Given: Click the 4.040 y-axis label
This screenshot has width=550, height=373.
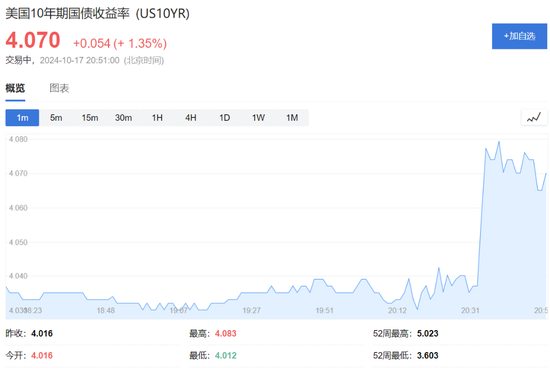Looking at the screenshot, I should click(18, 276).
